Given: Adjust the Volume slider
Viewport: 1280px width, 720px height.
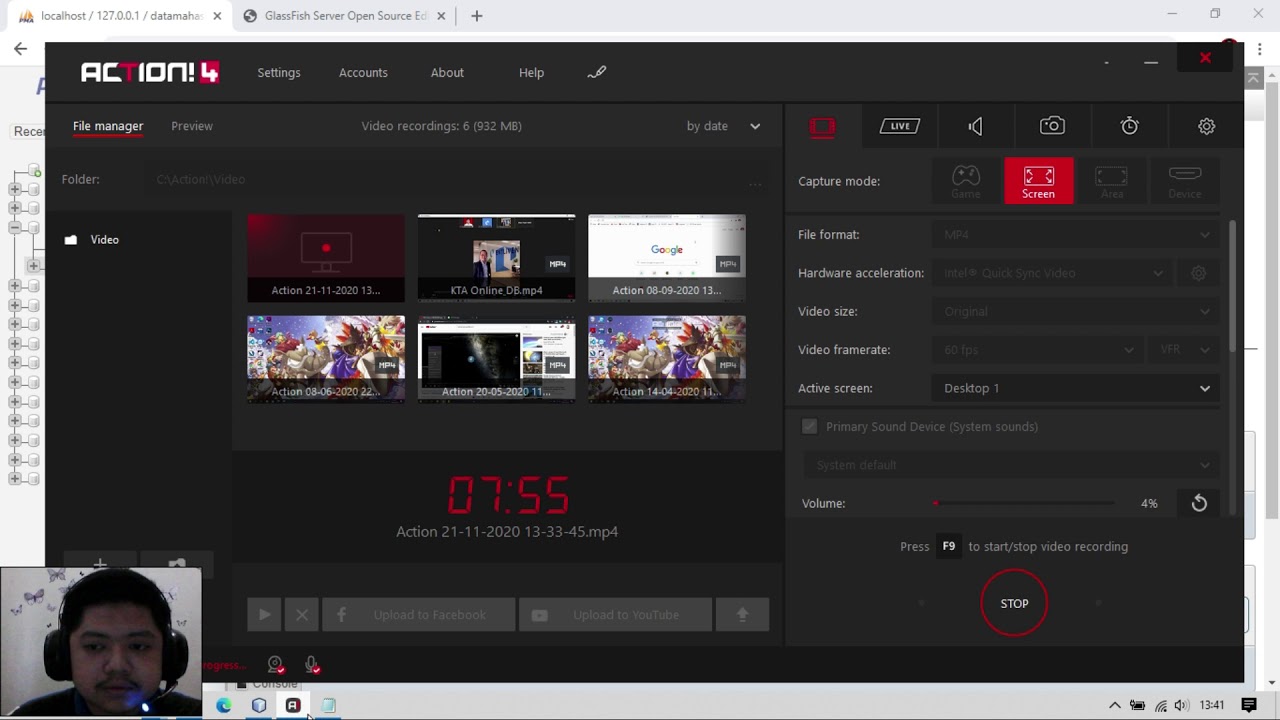Looking at the screenshot, I should pos(1024,503).
